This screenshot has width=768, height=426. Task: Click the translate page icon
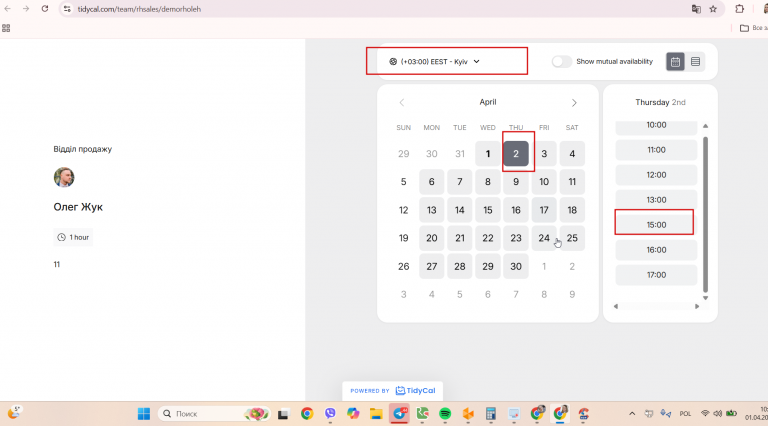point(696,9)
